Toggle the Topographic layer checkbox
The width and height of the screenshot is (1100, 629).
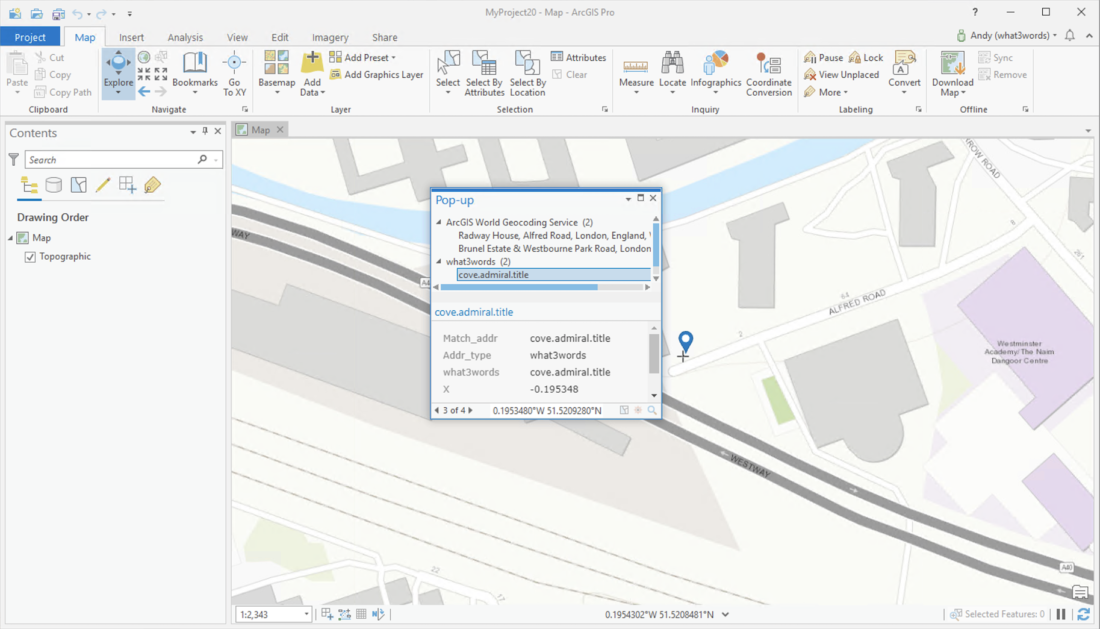30,257
